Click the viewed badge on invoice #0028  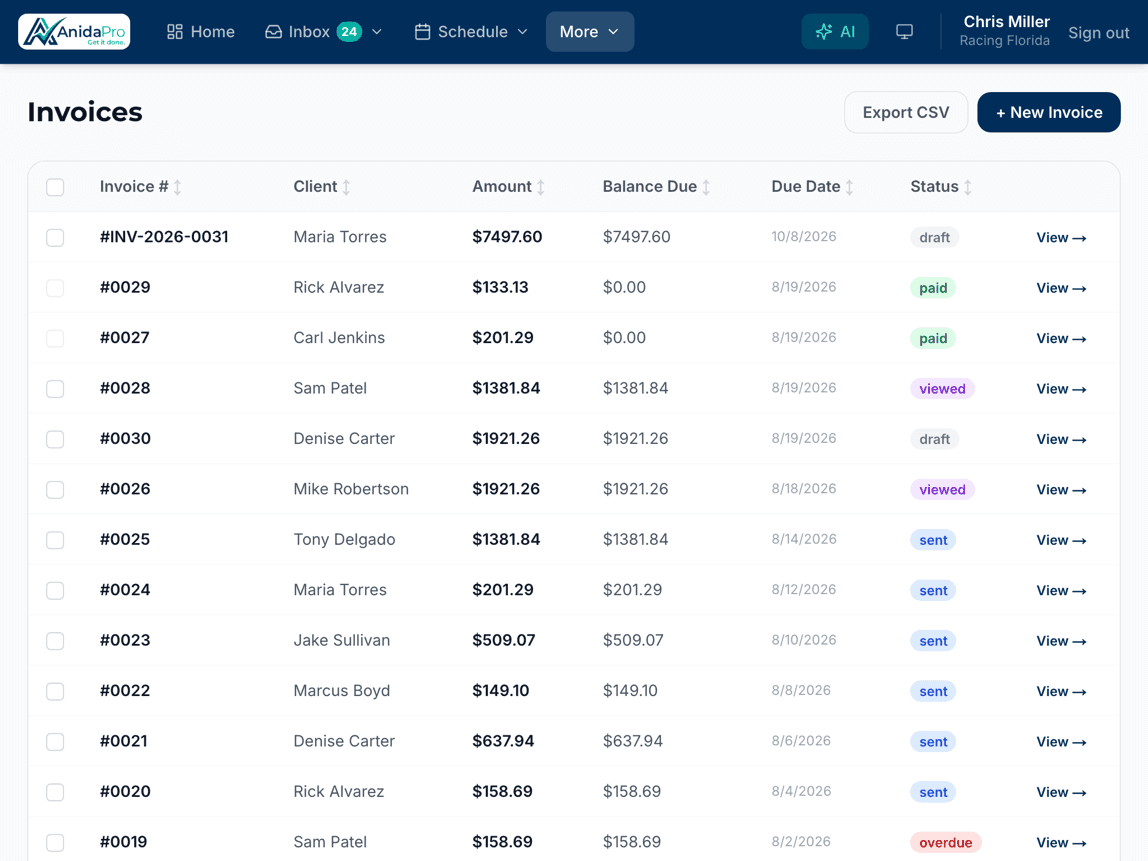pos(942,389)
